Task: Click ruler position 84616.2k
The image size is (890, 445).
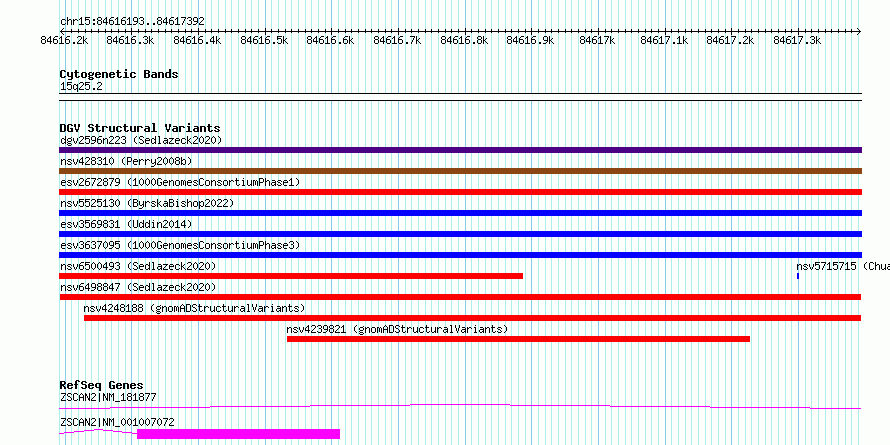Action: [x=64, y=40]
